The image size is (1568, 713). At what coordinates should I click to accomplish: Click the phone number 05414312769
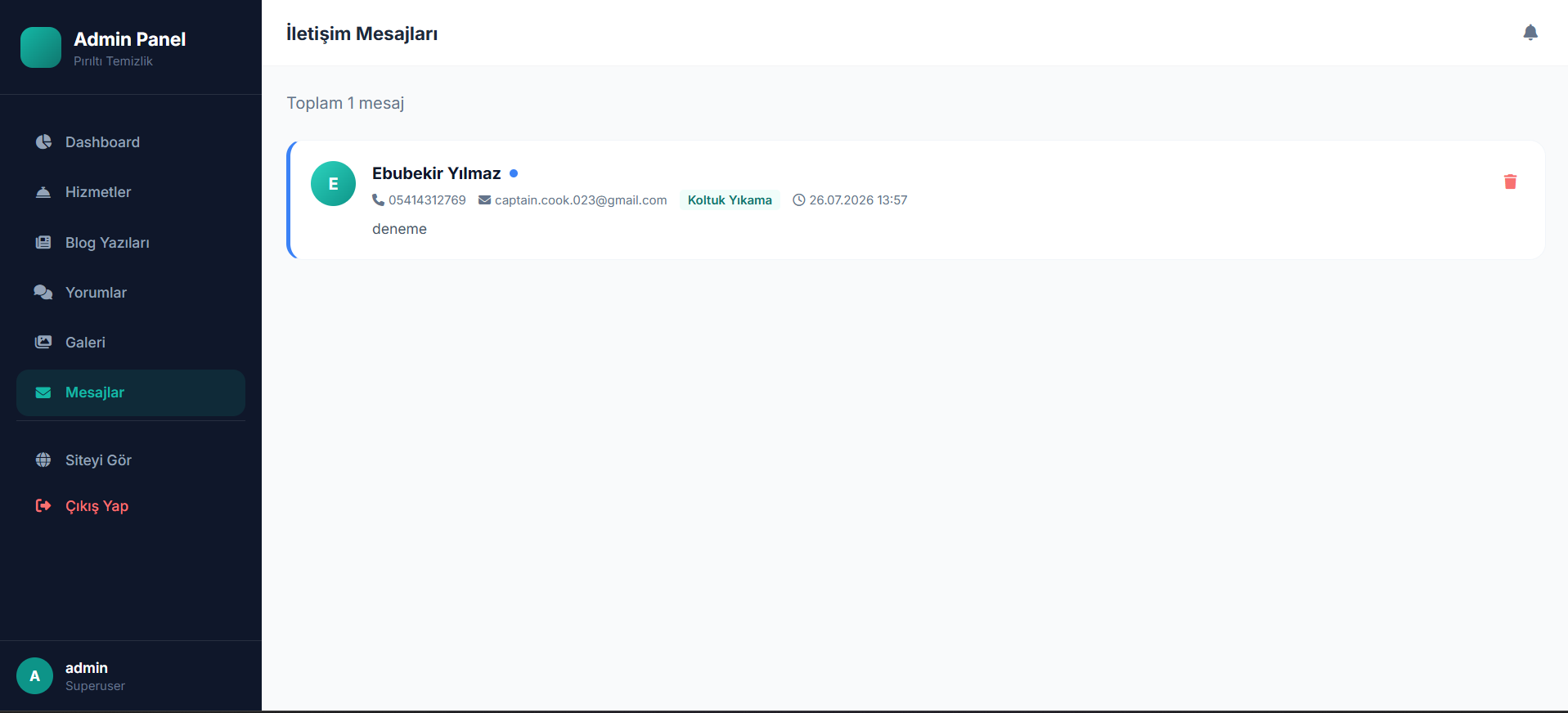[x=427, y=200]
